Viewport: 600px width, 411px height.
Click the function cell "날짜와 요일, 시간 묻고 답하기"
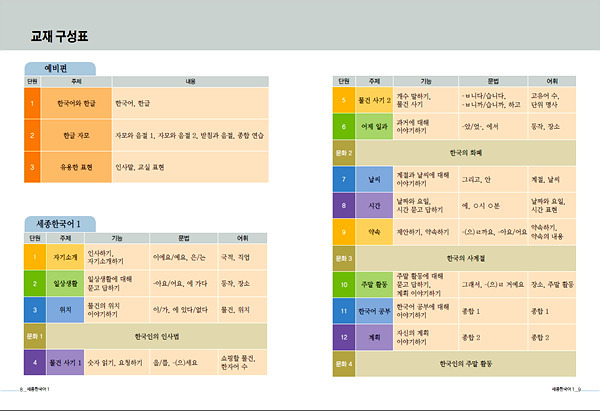click(x=426, y=206)
